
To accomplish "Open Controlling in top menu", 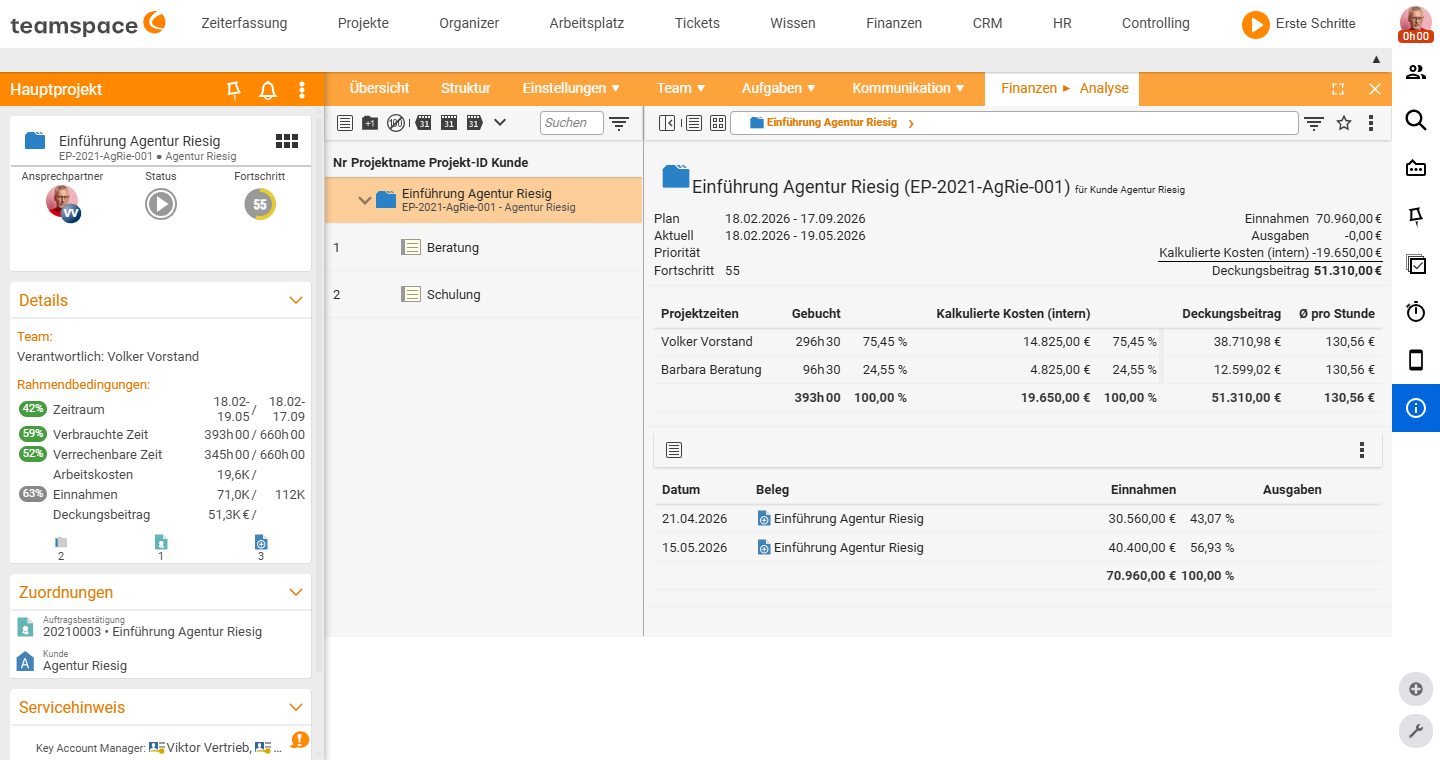I will pyautogui.click(x=1156, y=23).
